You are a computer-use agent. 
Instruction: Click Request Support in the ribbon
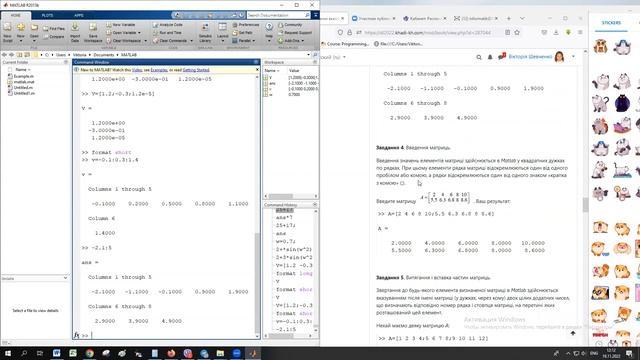[x=295, y=33]
